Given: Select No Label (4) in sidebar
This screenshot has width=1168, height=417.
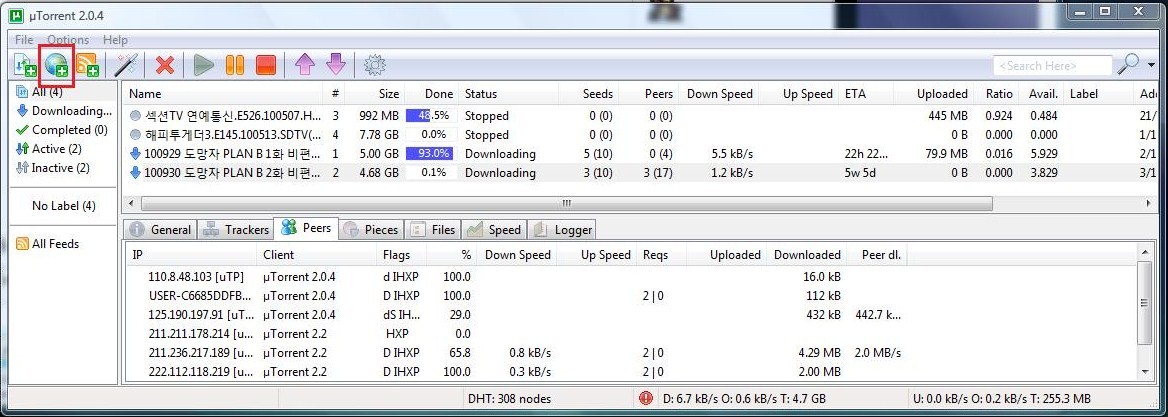Looking at the screenshot, I should pyautogui.click(x=63, y=206).
